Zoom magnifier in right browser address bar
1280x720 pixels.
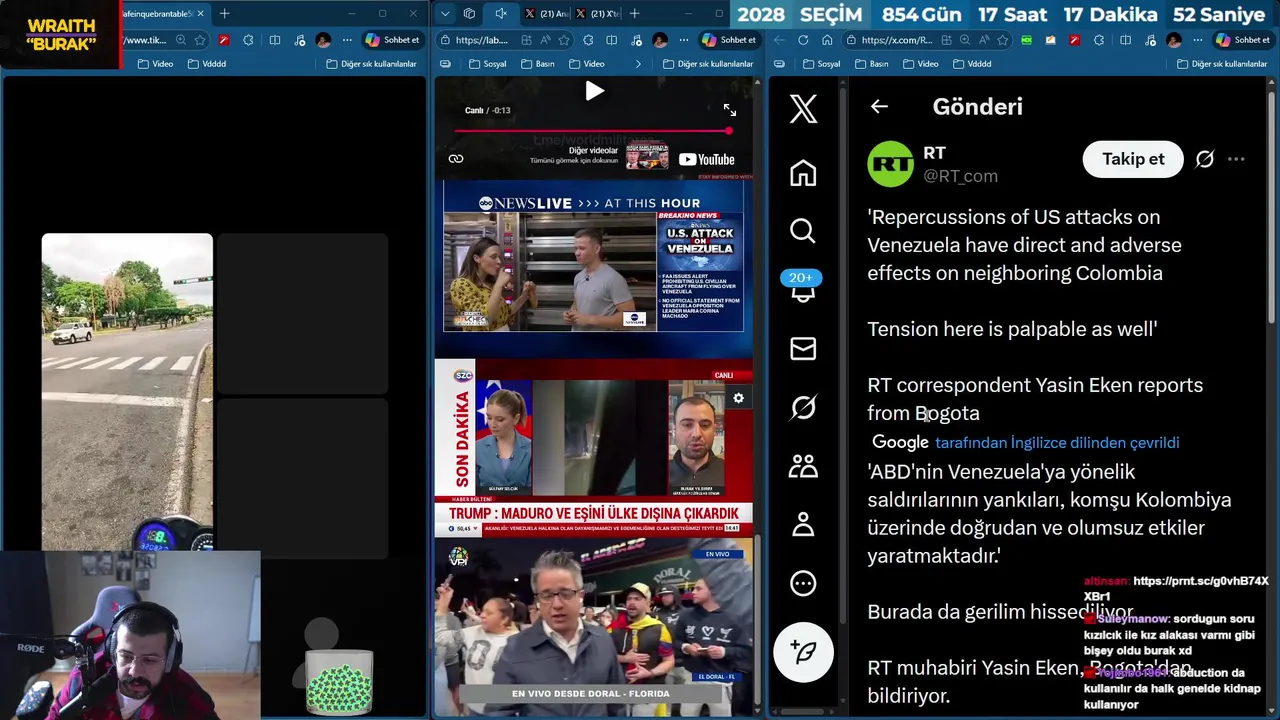[x=965, y=40]
